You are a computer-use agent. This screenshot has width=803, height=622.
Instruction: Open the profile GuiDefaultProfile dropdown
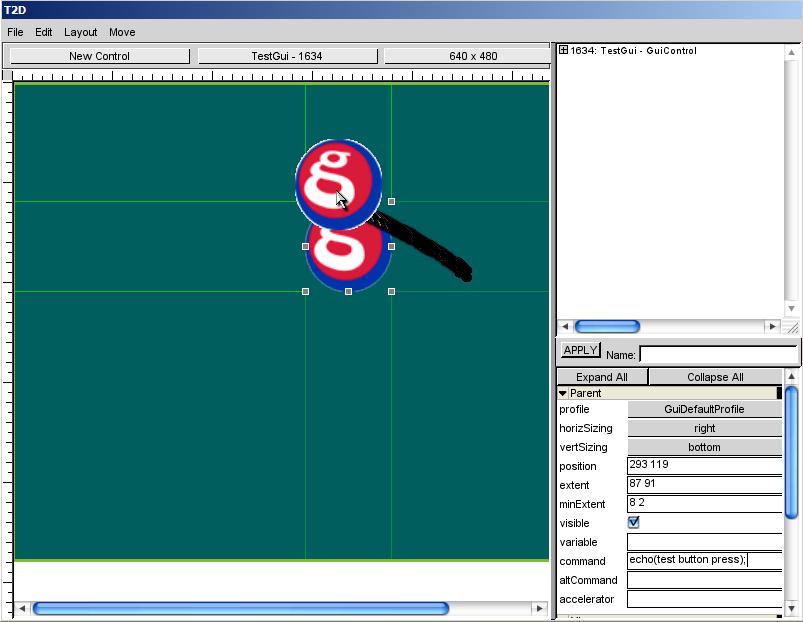(x=704, y=409)
